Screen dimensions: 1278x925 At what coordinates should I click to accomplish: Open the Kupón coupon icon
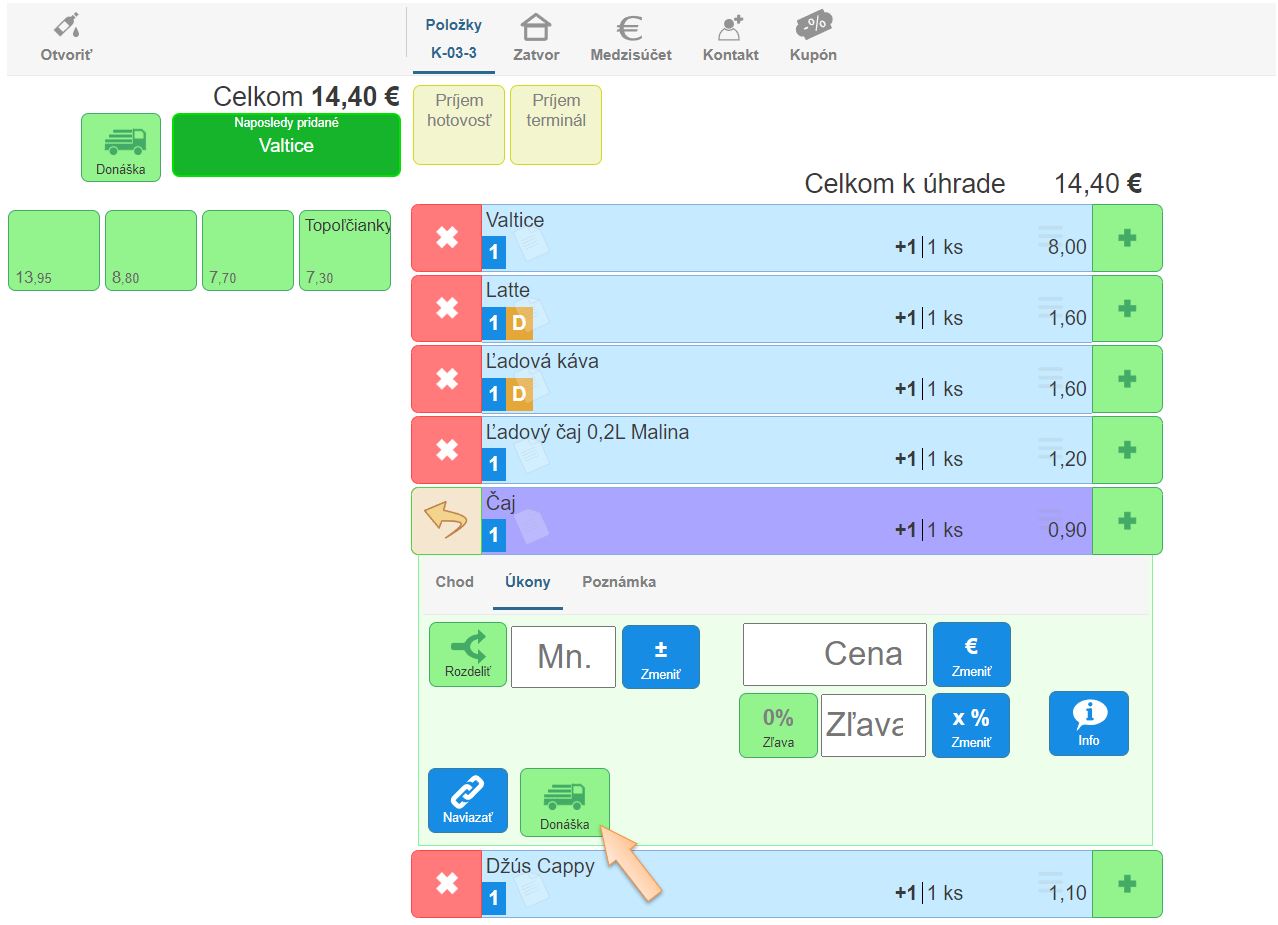click(813, 26)
